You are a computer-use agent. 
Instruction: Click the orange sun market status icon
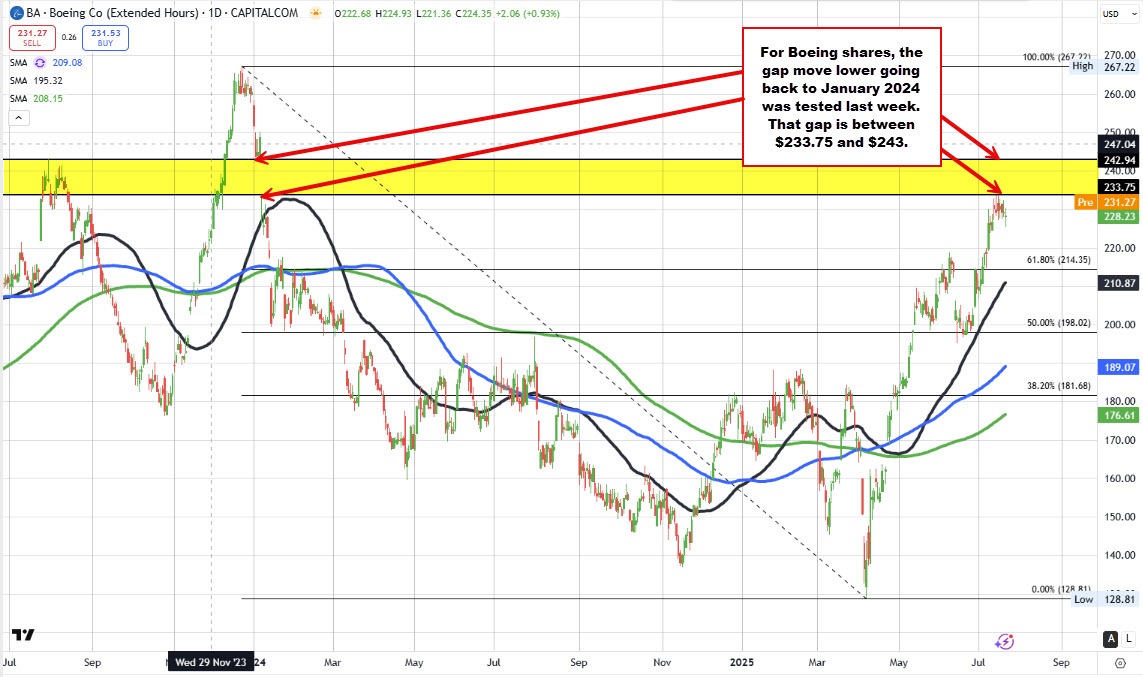click(x=315, y=13)
